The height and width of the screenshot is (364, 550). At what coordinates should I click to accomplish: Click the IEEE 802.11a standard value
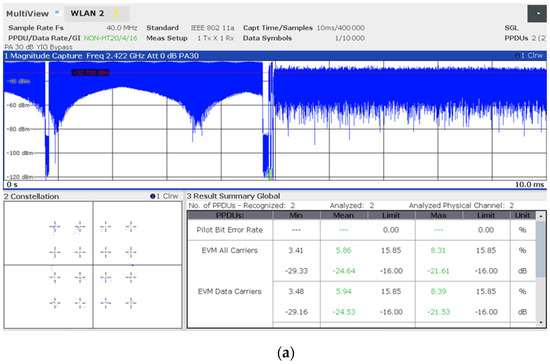click(212, 28)
